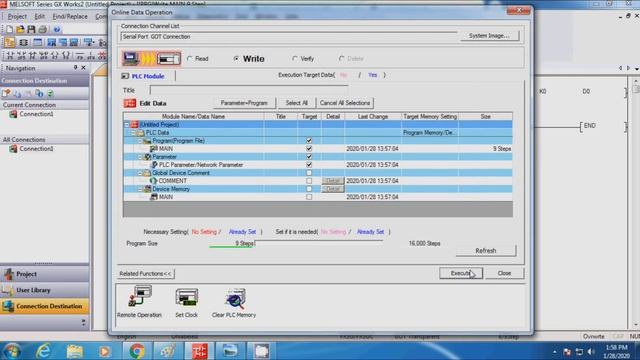The image size is (640, 360).
Task: Click the refresh connections icon in Navigation
Action: pyautogui.click(x=50, y=93)
